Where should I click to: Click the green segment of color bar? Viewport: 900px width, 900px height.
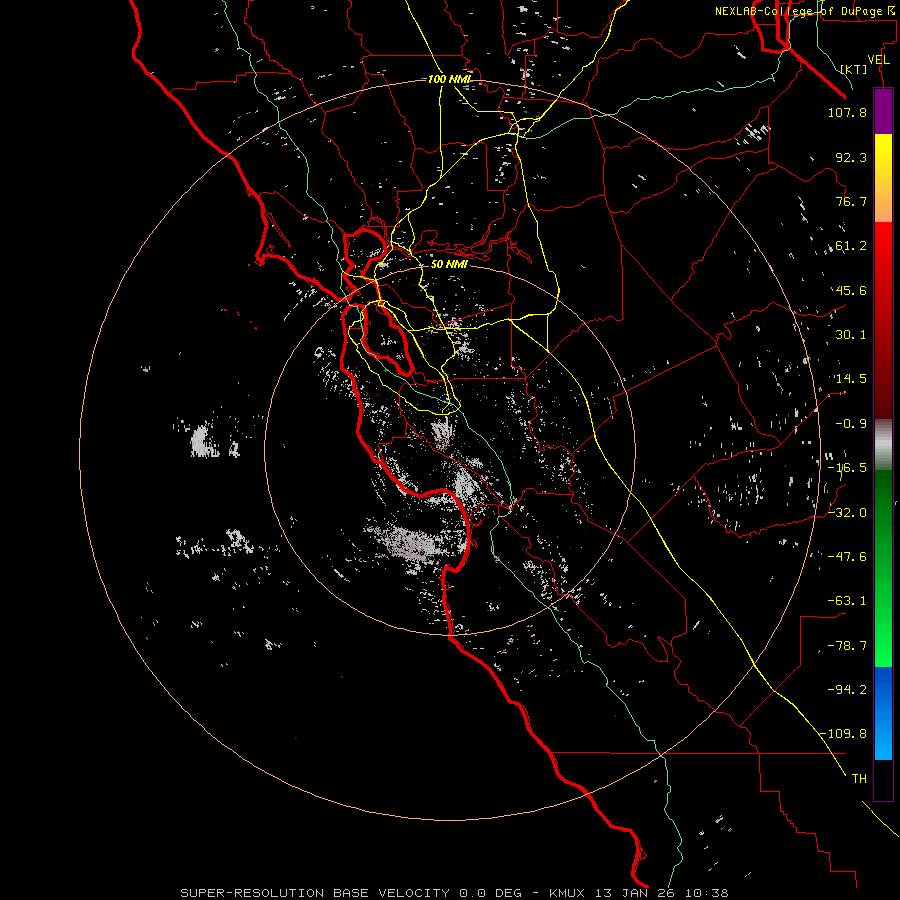(883, 568)
